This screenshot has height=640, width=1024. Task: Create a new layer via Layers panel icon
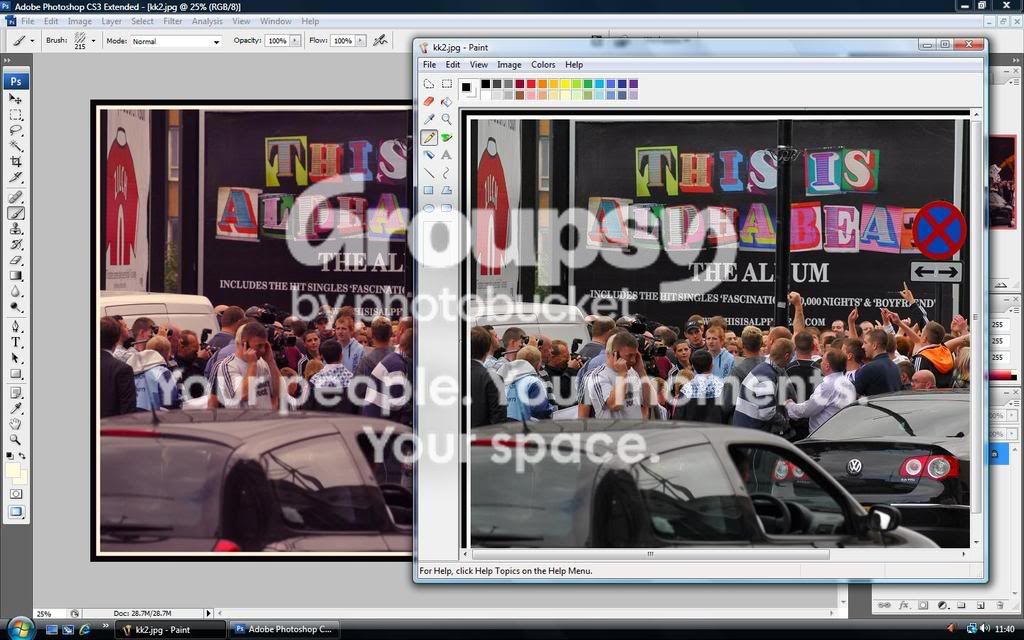[x=981, y=605]
